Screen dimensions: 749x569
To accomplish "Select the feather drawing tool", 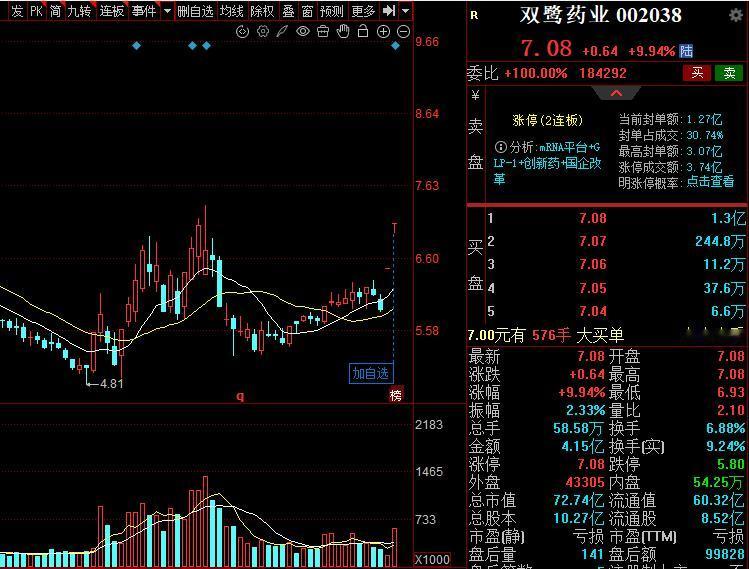I will coord(282,32).
